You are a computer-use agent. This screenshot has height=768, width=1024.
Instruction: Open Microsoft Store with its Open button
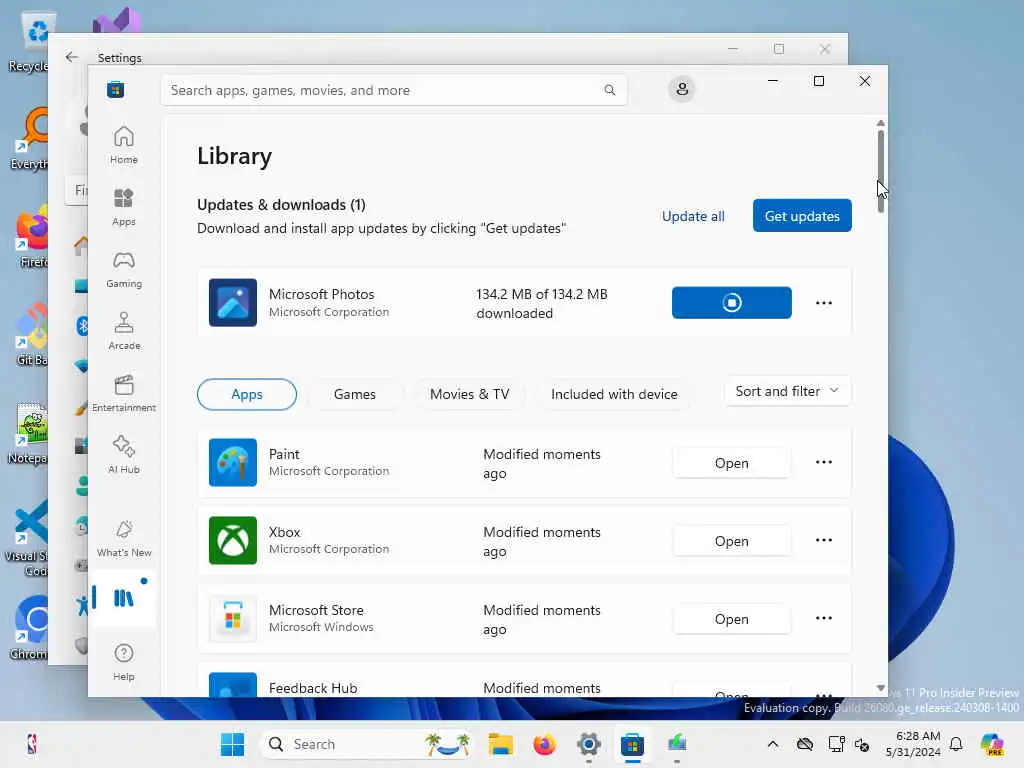(x=731, y=619)
